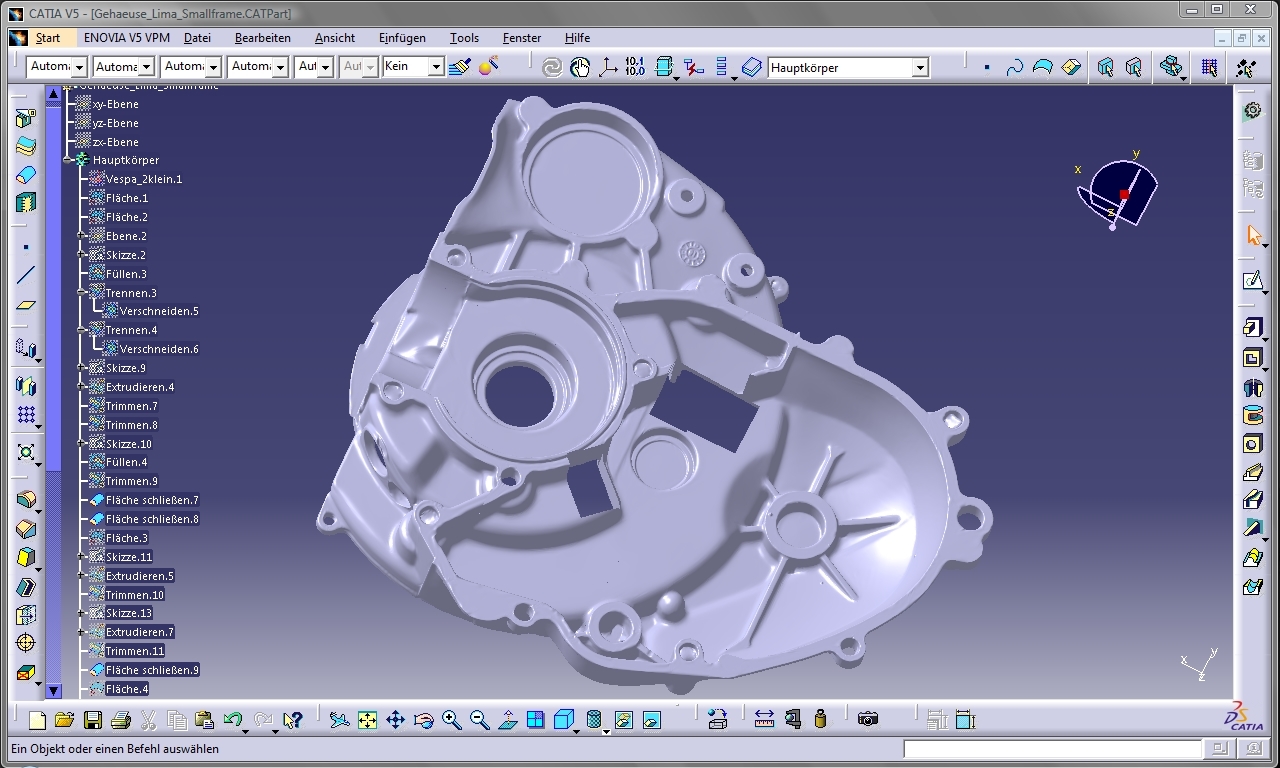The height and width of the screenshot is (768, 1280).
Task: Select Vespa_2klein.1 in the tree
Action: (144, 179)
